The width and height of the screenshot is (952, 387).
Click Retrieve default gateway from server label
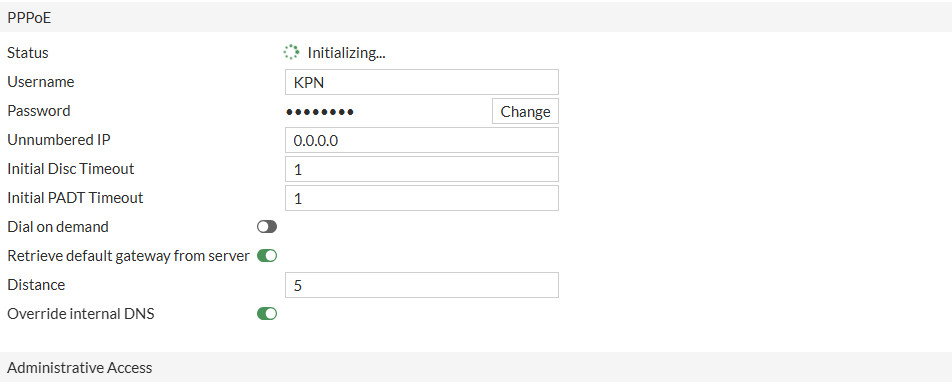[128, 256]
